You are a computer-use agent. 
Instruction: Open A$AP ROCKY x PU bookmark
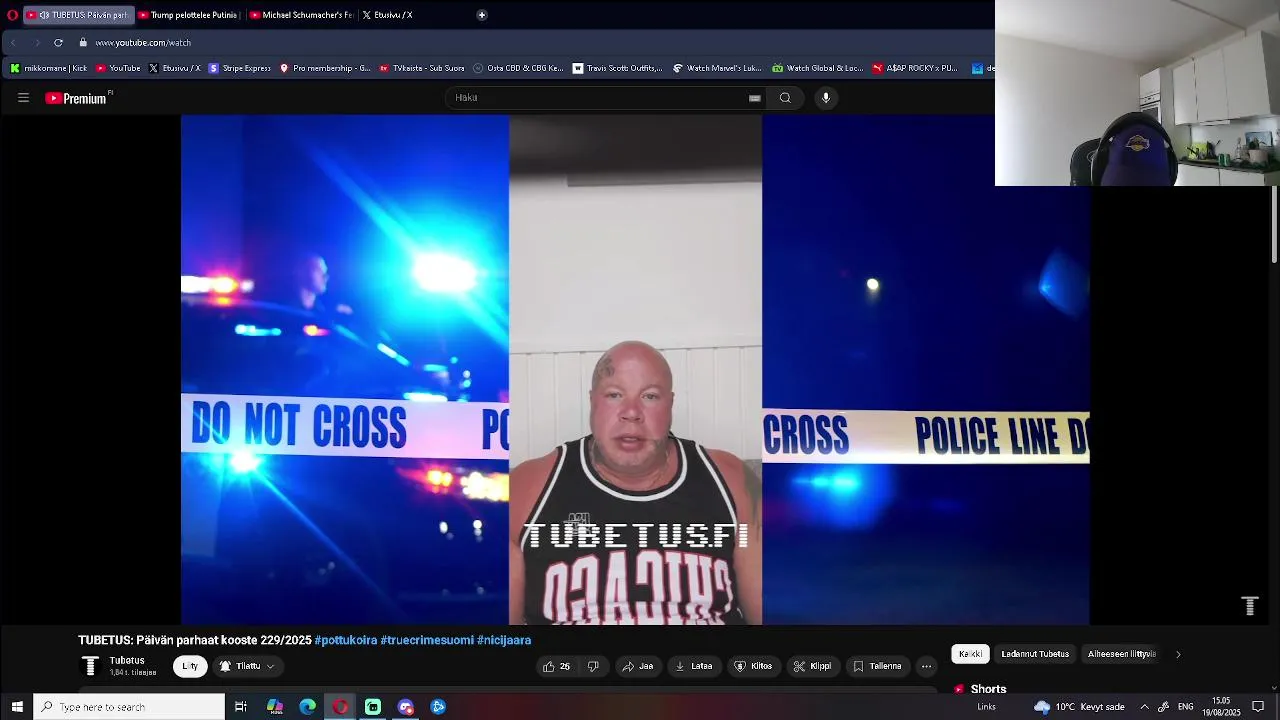point(915,68)
